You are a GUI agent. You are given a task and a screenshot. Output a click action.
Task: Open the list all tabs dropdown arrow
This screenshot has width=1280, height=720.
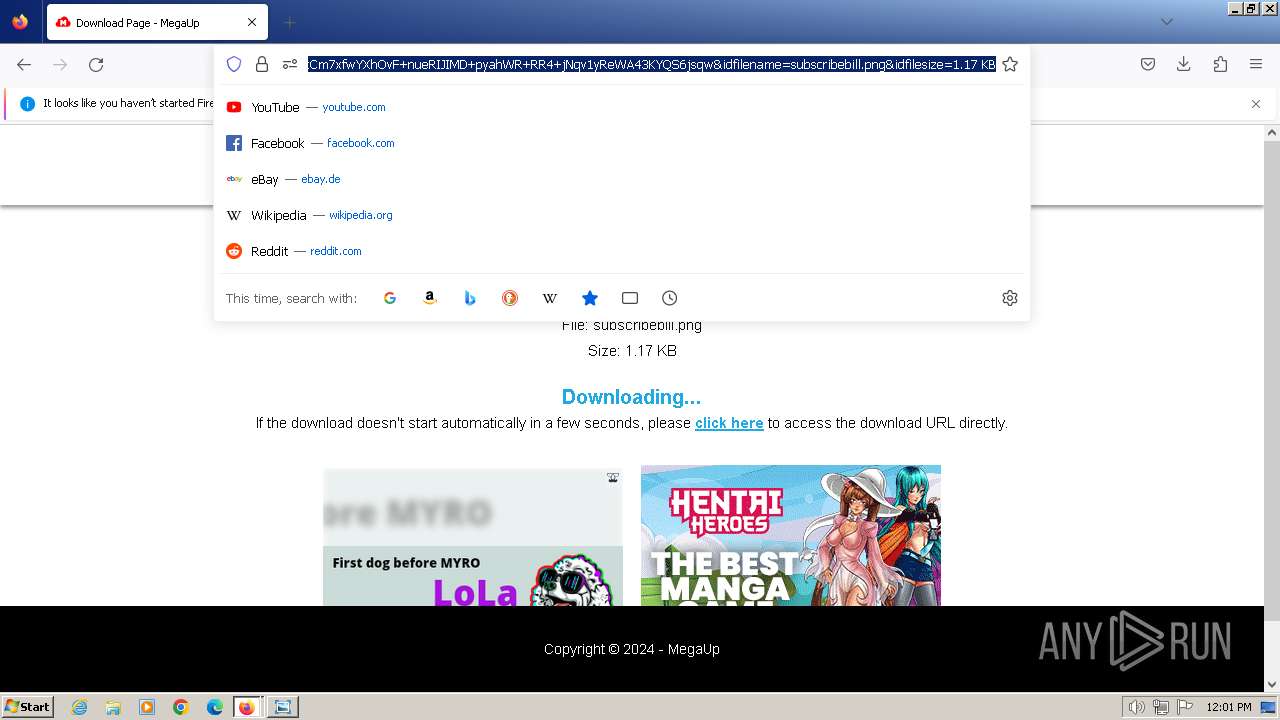pyautogui.click(x=1166, y=22)
